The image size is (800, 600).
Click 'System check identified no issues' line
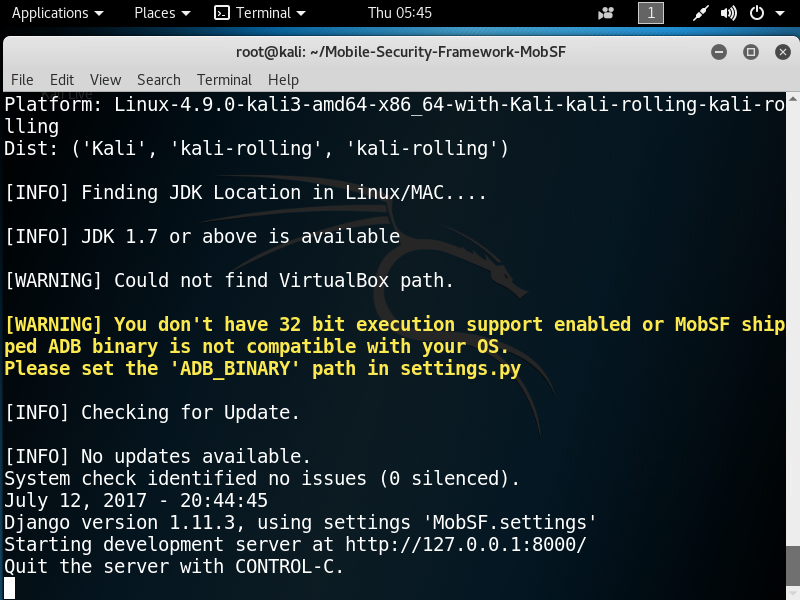click(x=262, y=479)
